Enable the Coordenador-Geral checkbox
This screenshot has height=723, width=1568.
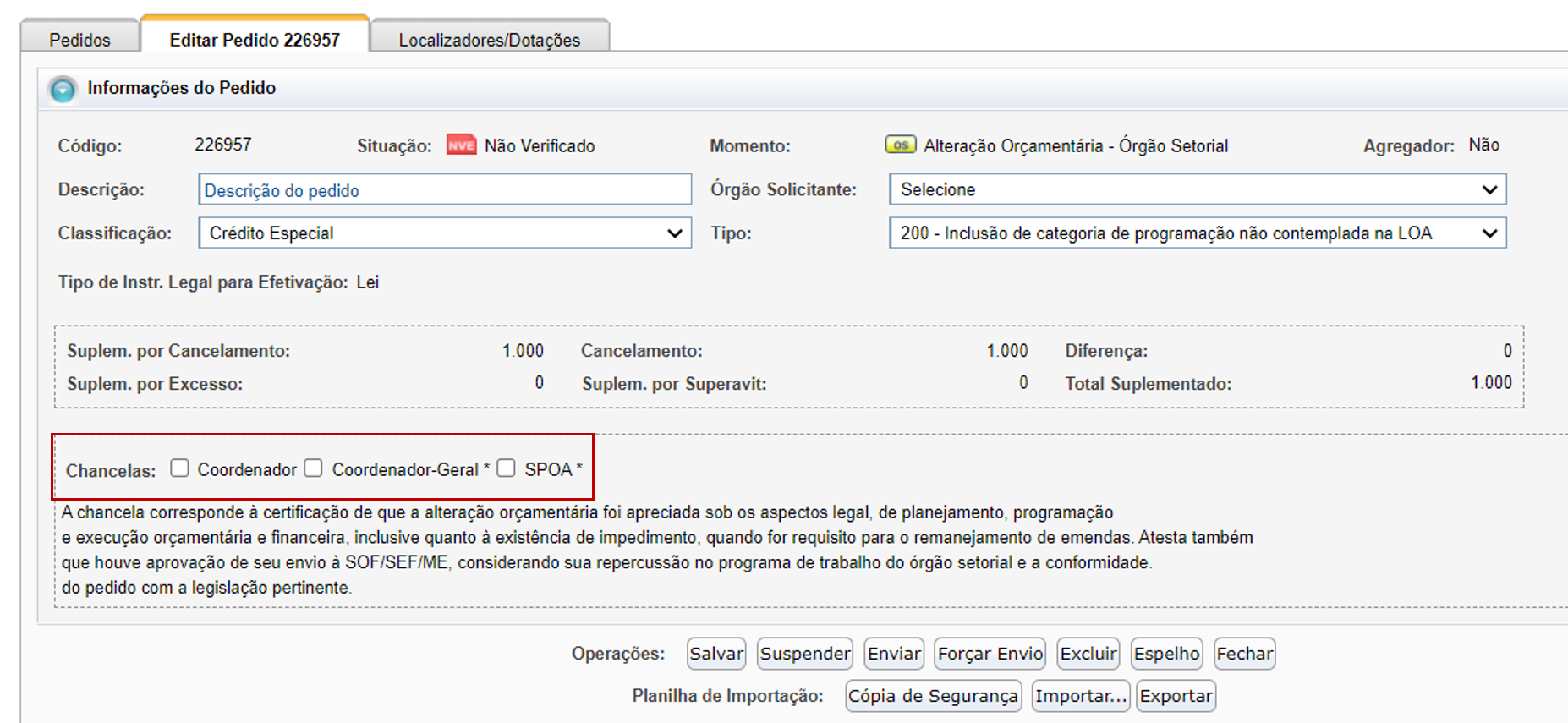click(x=314, y=468)
